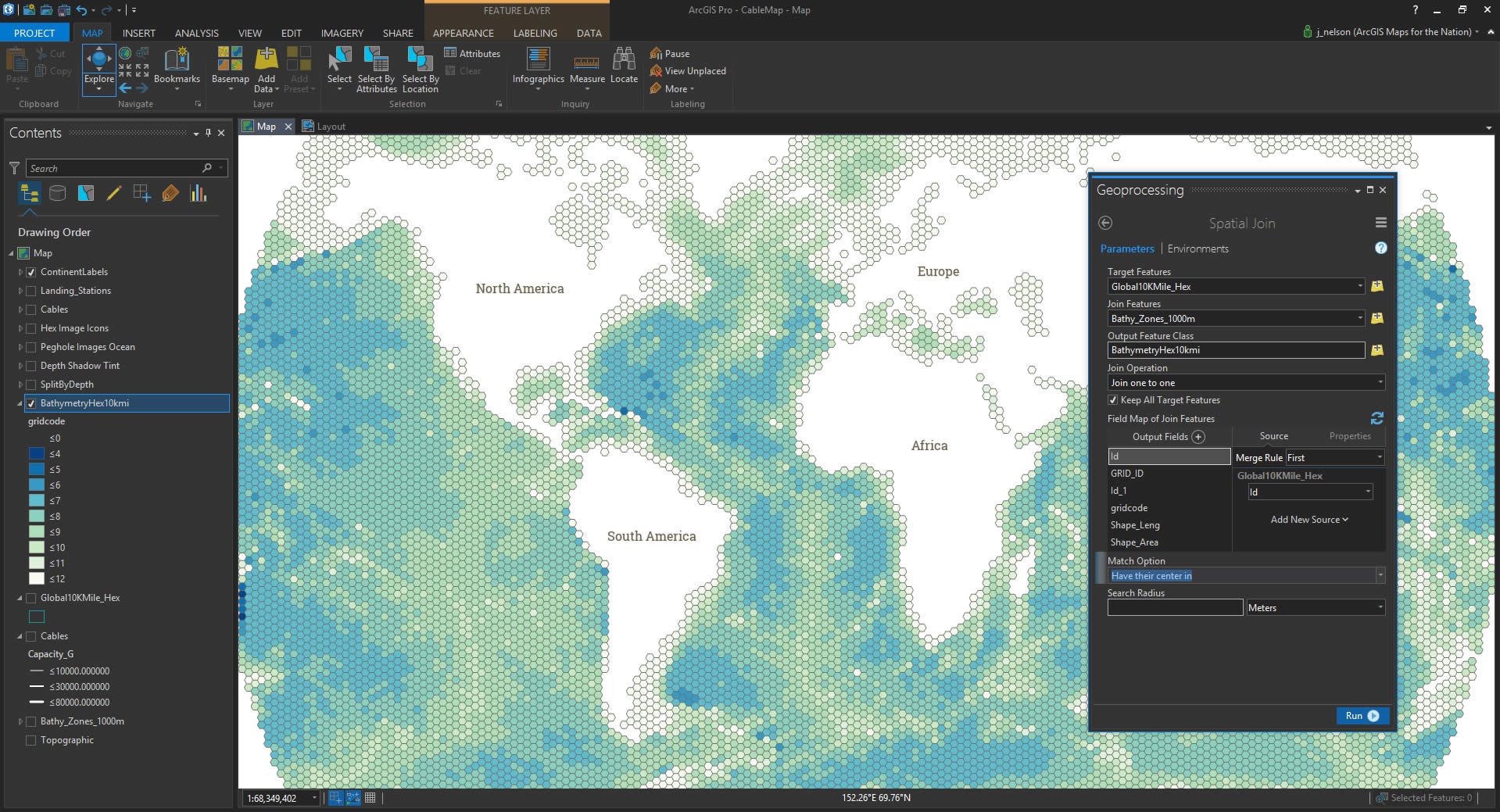1500x812 pixels.
Task: Enable the Landing_Stations layer checkbox
Action: point(31,291)
